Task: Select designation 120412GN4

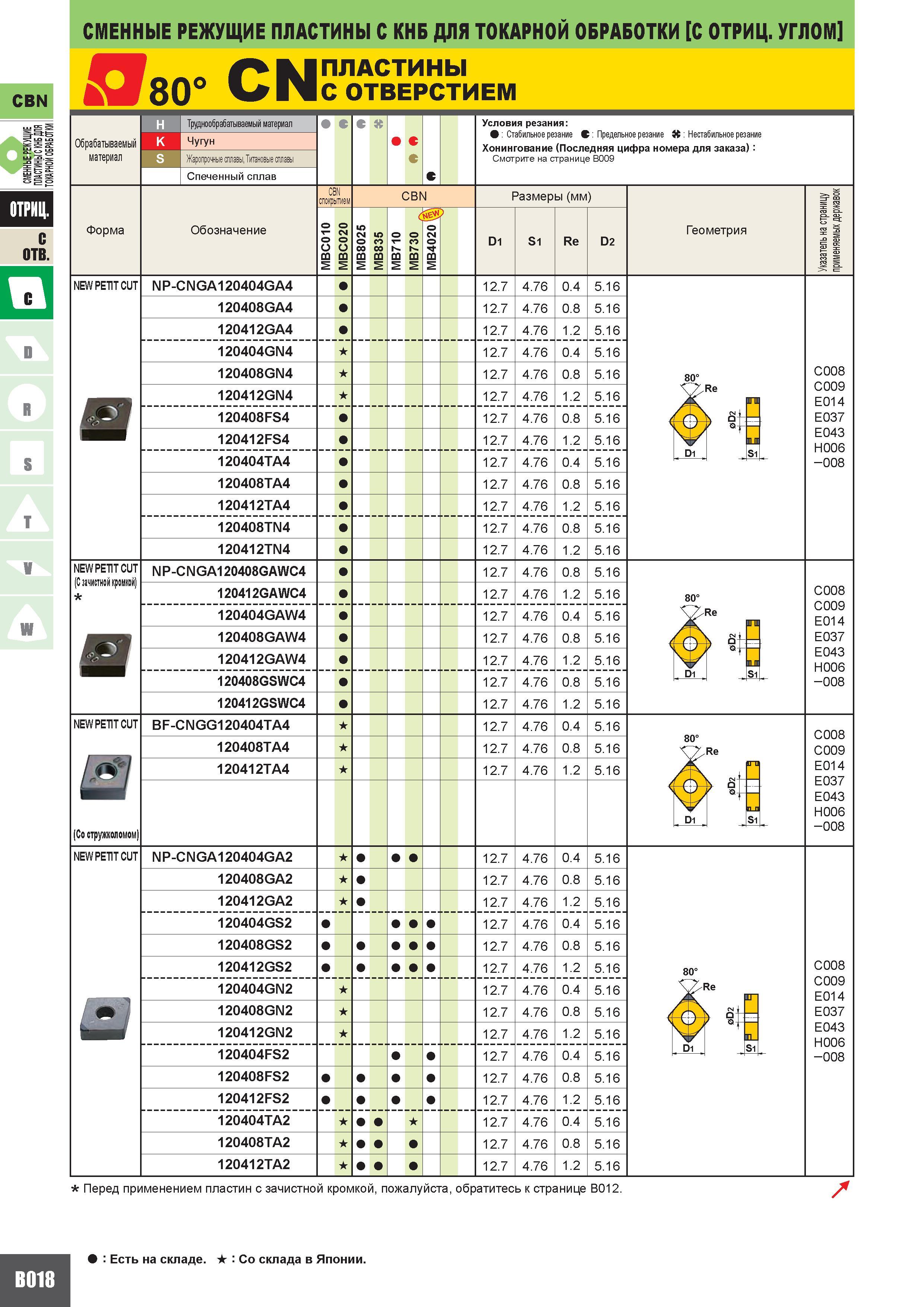Action: point(255,396)
